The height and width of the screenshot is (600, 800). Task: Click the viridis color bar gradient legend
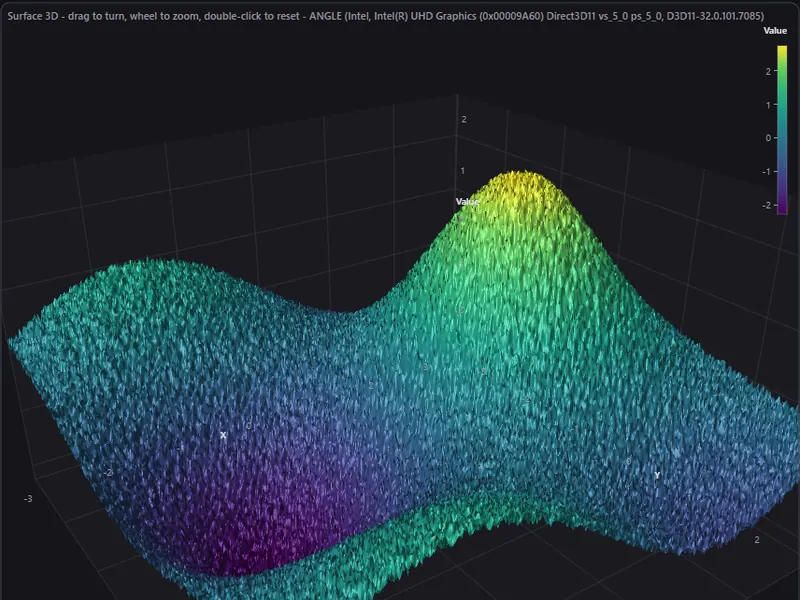(x=782, y=130)
